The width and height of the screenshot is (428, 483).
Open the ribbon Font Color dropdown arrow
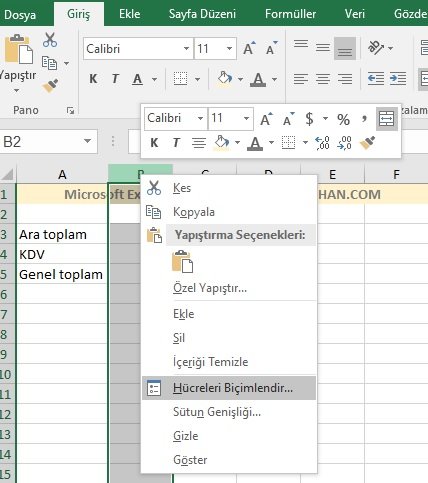tap(274, 79)
